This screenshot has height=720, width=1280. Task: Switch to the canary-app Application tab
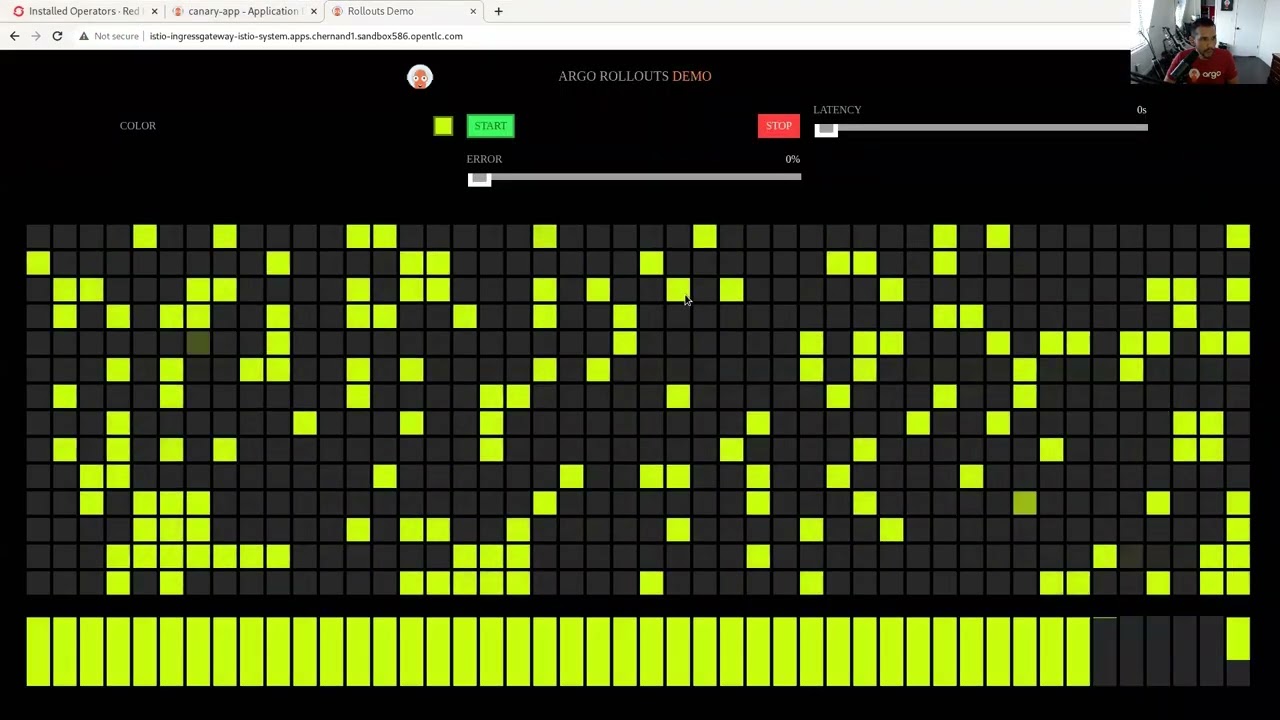(244, 11)
